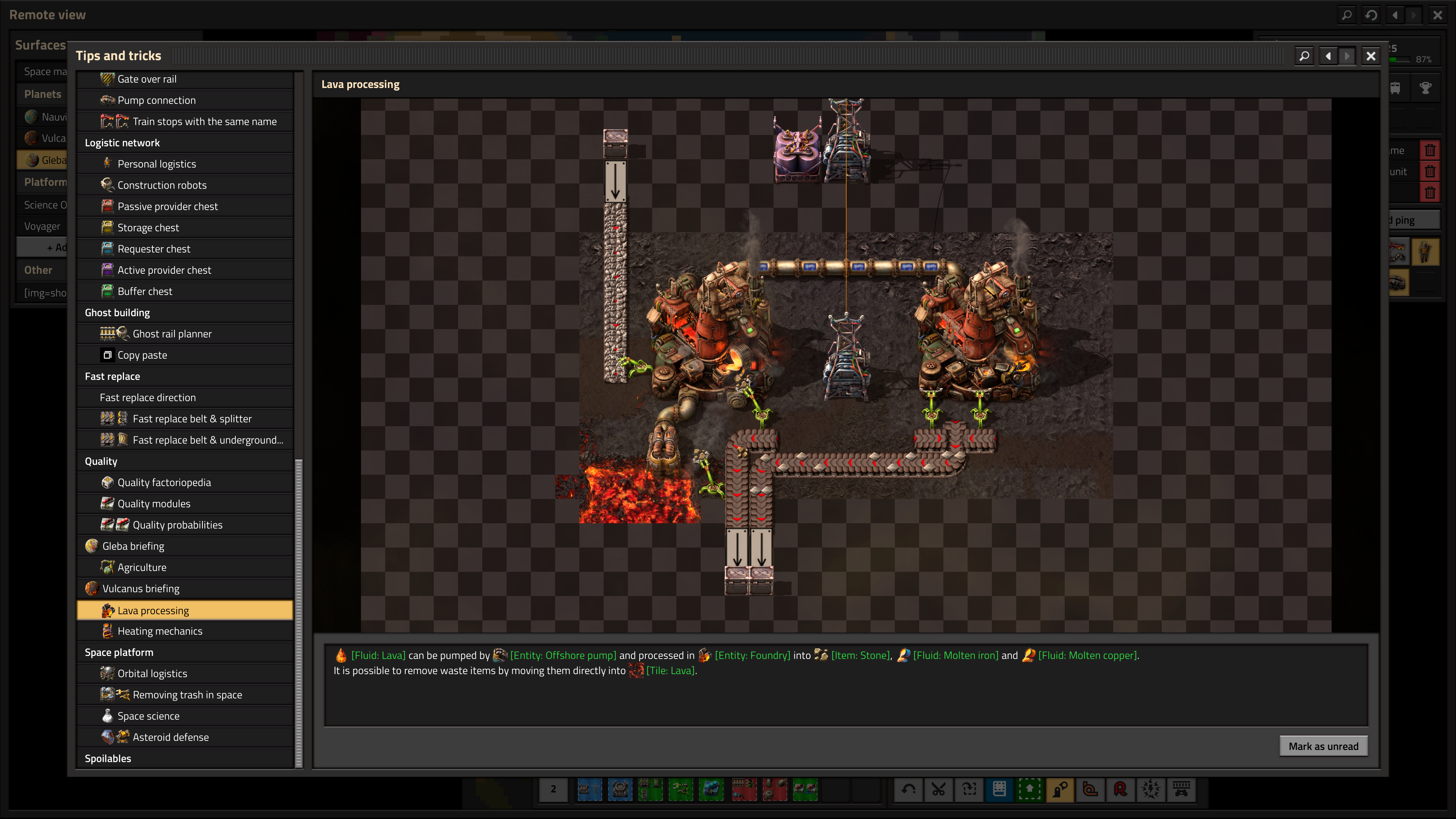Open the Gate over rail tip
1456x819 pixels.
tap(185, 79)
